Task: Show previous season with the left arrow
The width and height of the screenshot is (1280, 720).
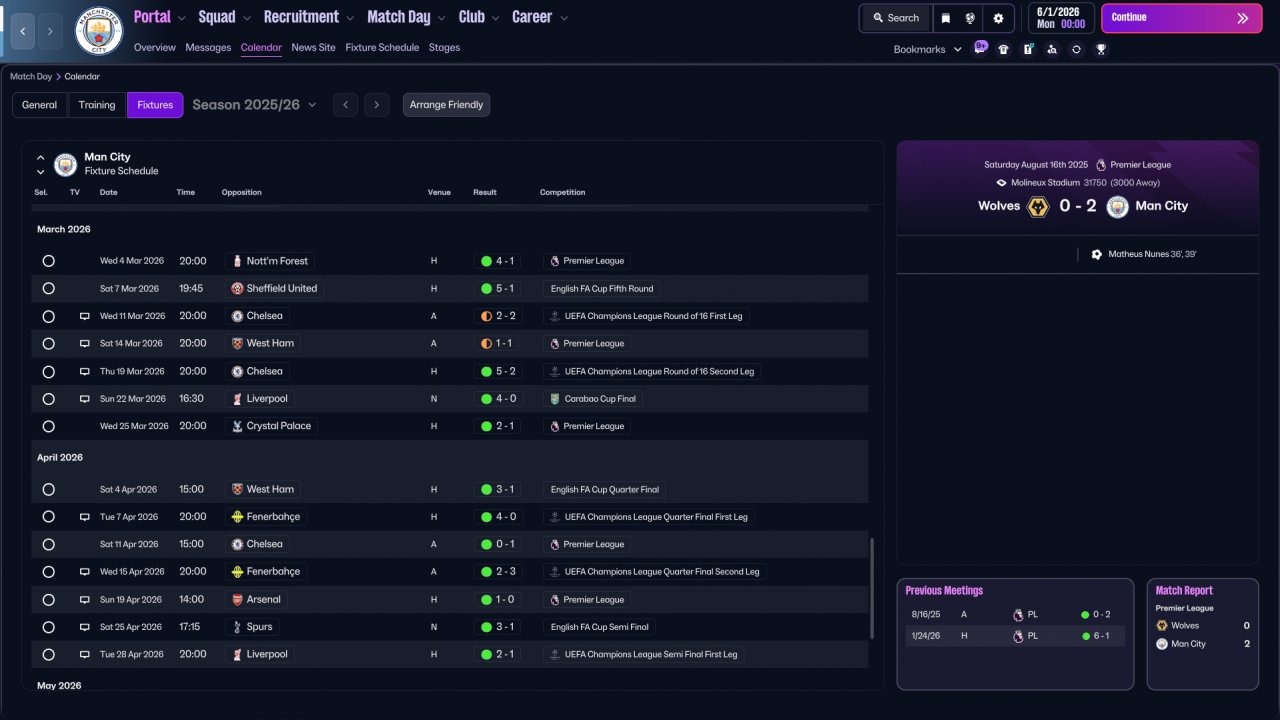Action: tap(345, 104)
